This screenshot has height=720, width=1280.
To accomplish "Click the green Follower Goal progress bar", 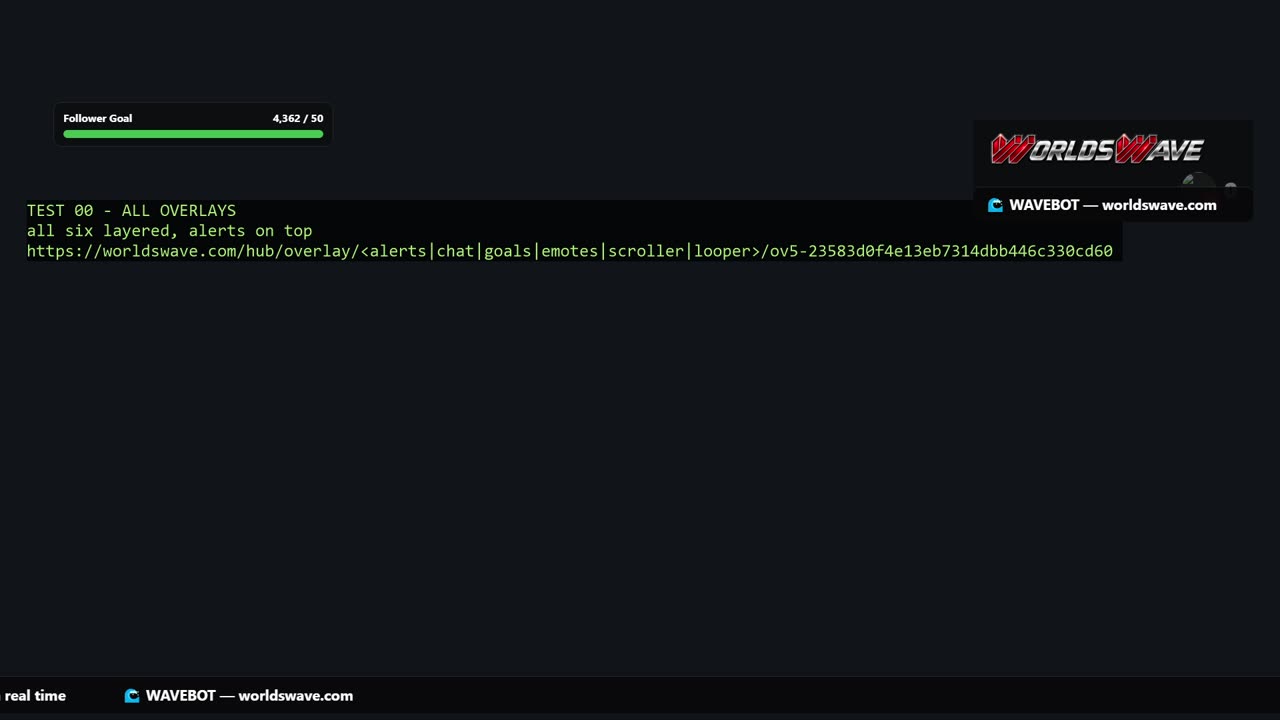I will [193, 134].
